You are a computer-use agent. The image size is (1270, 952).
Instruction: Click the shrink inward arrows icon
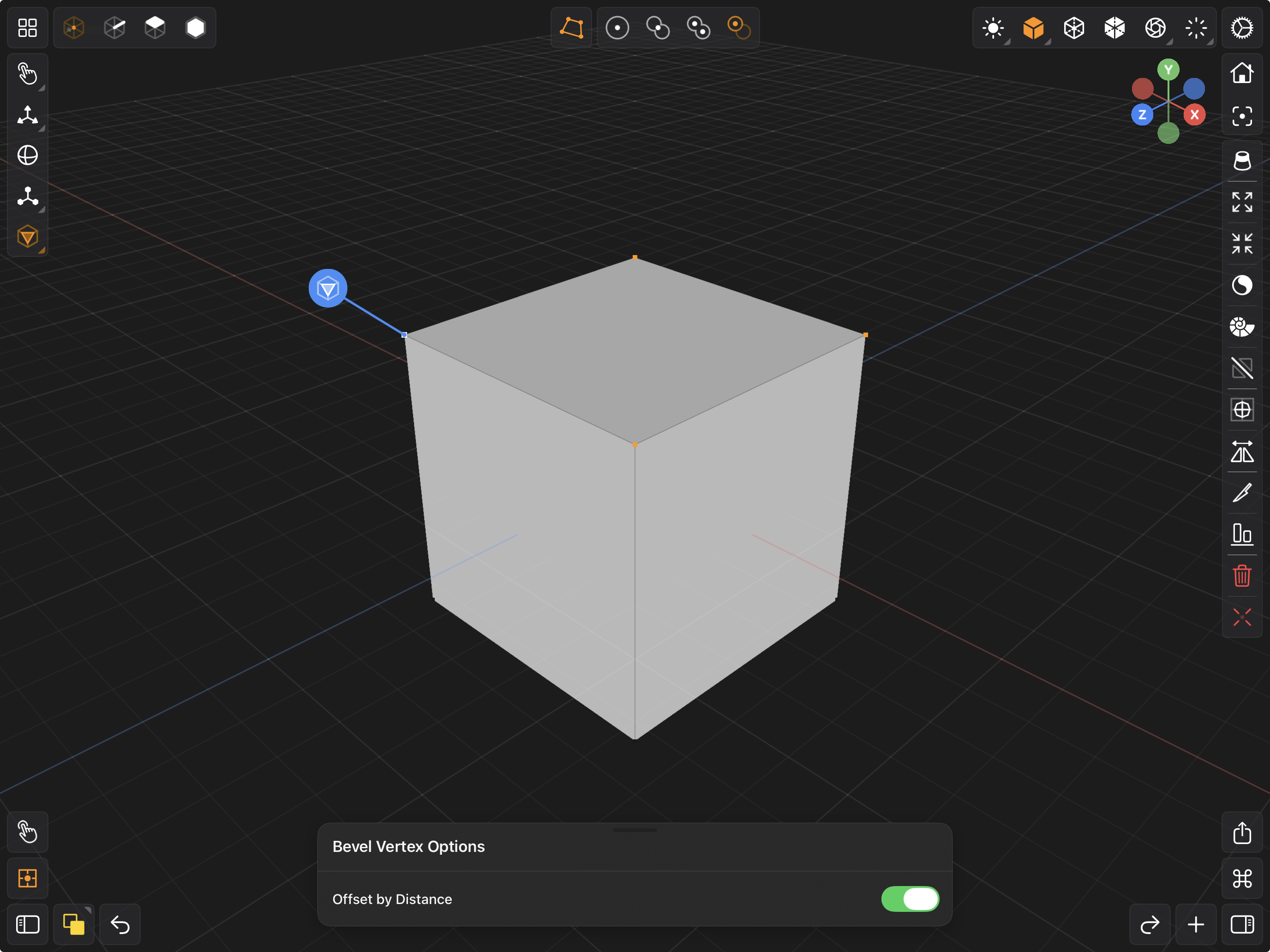(1242, 244)
